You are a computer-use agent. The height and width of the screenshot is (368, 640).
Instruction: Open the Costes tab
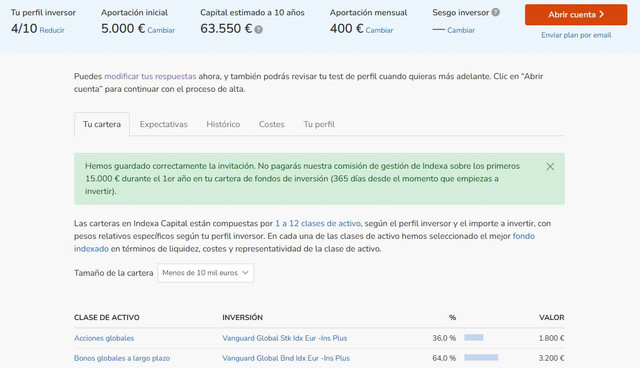tap(271, 124)
